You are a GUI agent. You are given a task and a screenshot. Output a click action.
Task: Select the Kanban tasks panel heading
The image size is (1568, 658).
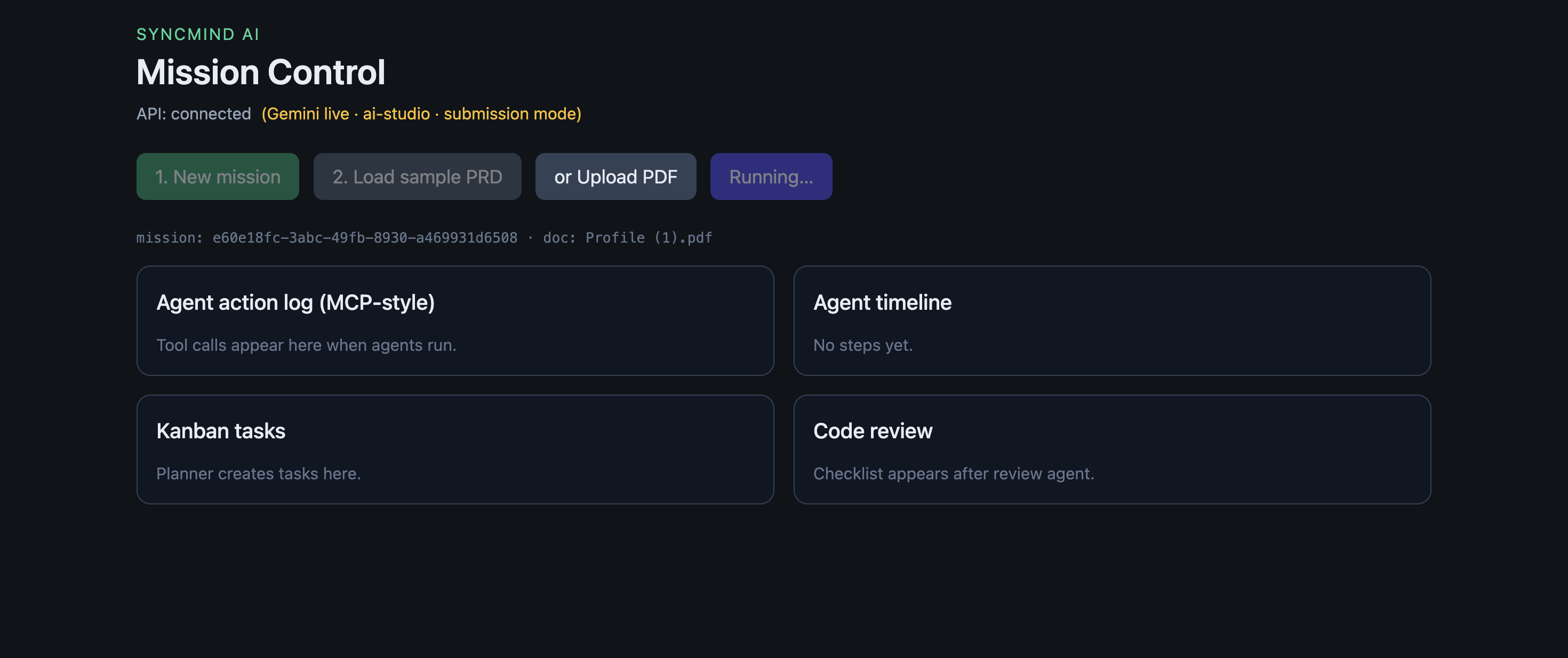click(x=220, y=431)
